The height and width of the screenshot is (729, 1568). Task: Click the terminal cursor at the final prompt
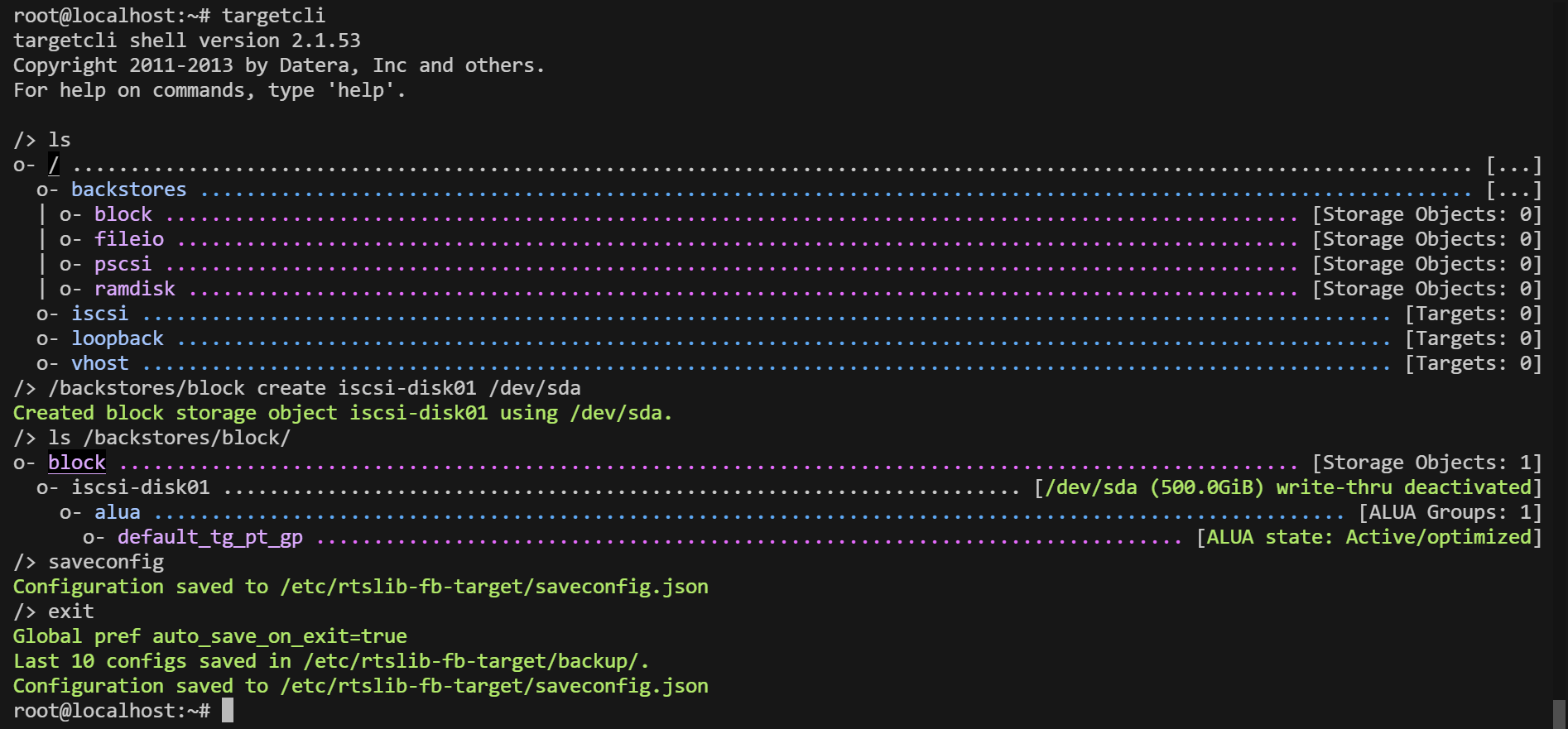tap(228, 711)
